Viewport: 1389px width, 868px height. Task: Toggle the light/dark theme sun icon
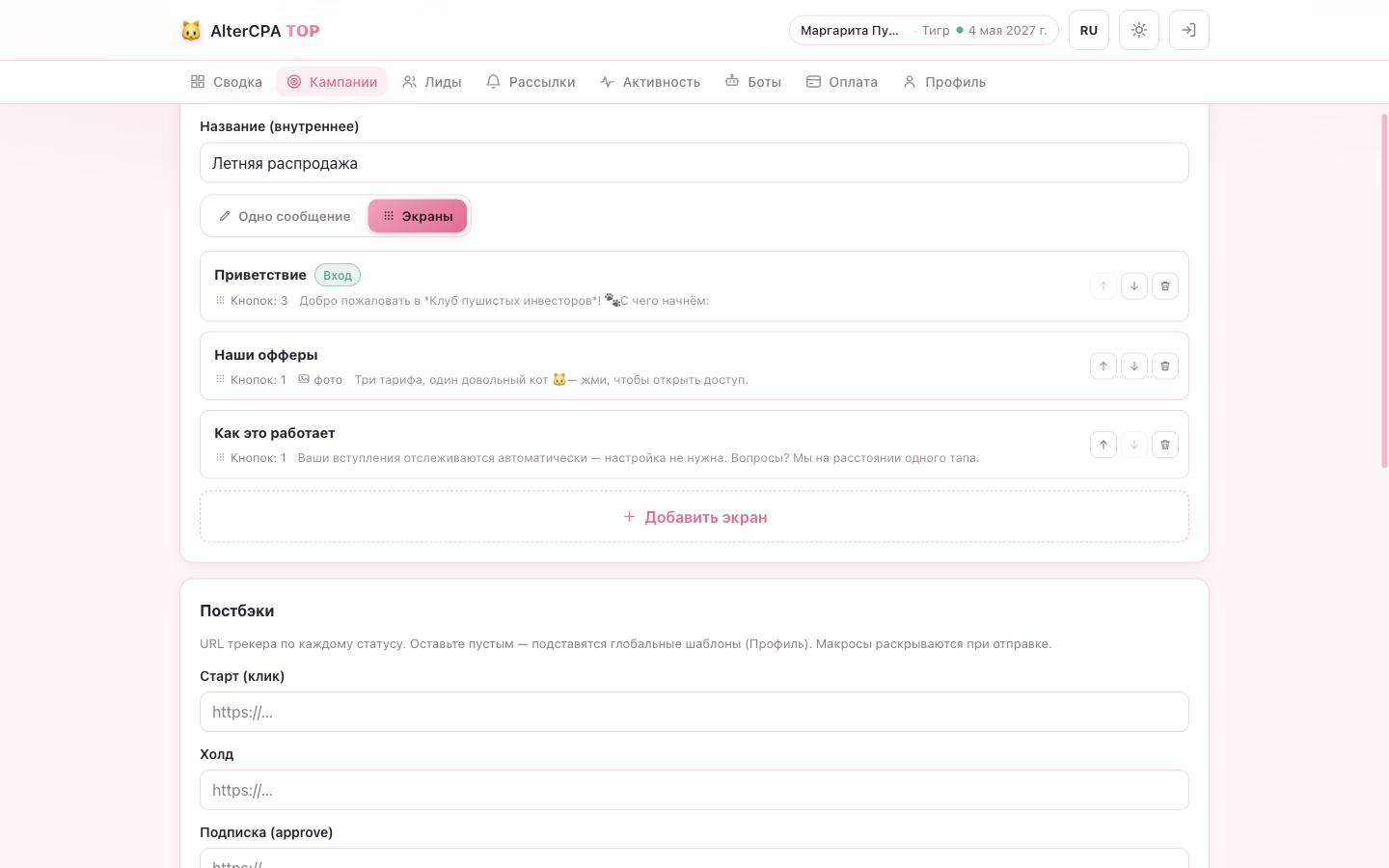point(1139,30)
